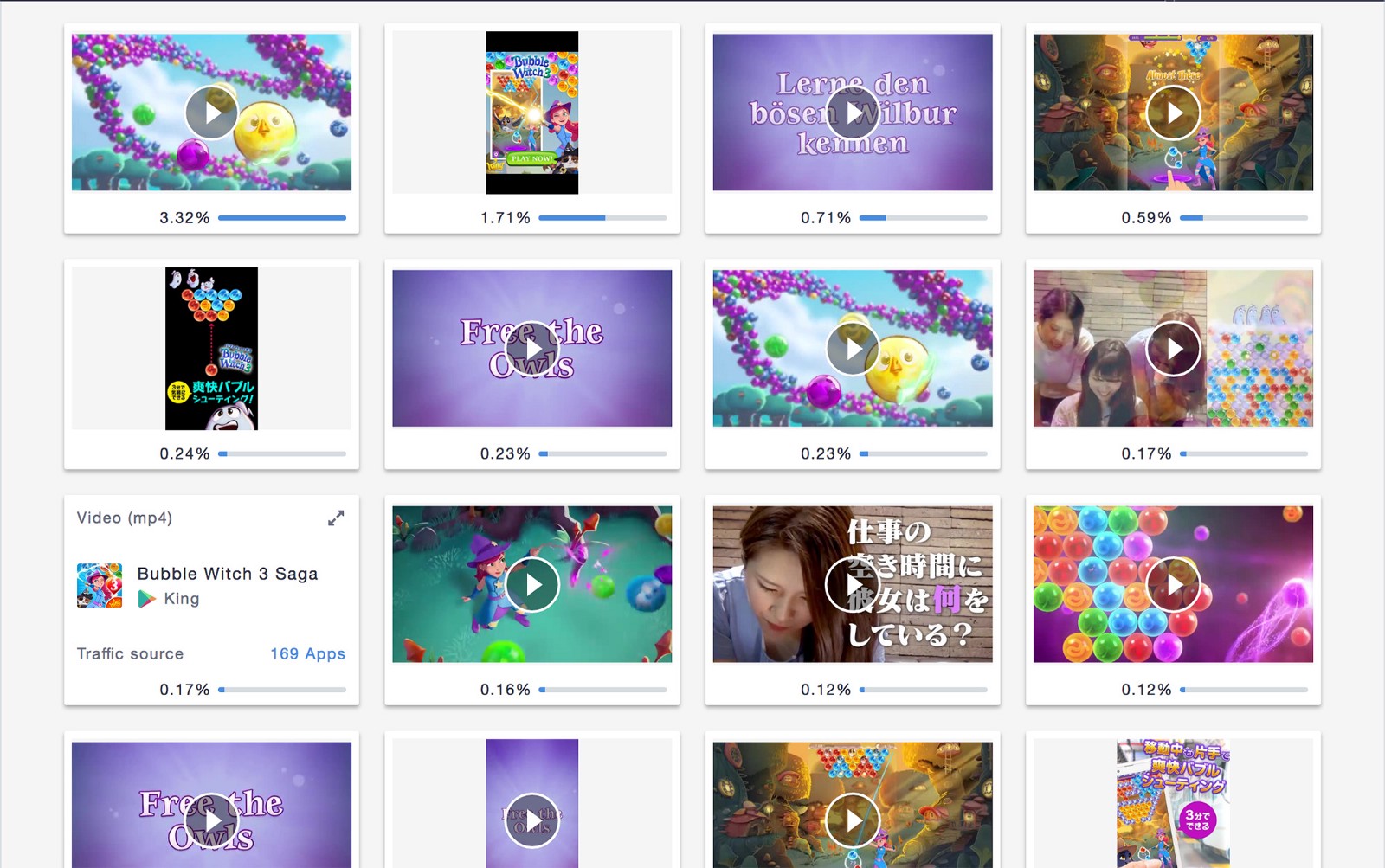The image size is (1385, 868).
Task: Click the "0.71%" value
Action: click(x=826, y=218)
